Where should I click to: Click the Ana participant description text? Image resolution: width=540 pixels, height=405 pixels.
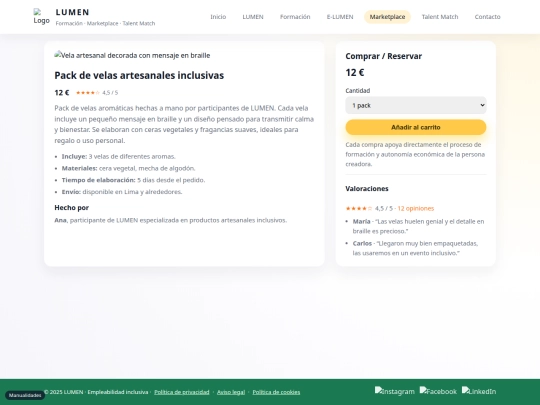pyautogui.click(x=170, y=220)
